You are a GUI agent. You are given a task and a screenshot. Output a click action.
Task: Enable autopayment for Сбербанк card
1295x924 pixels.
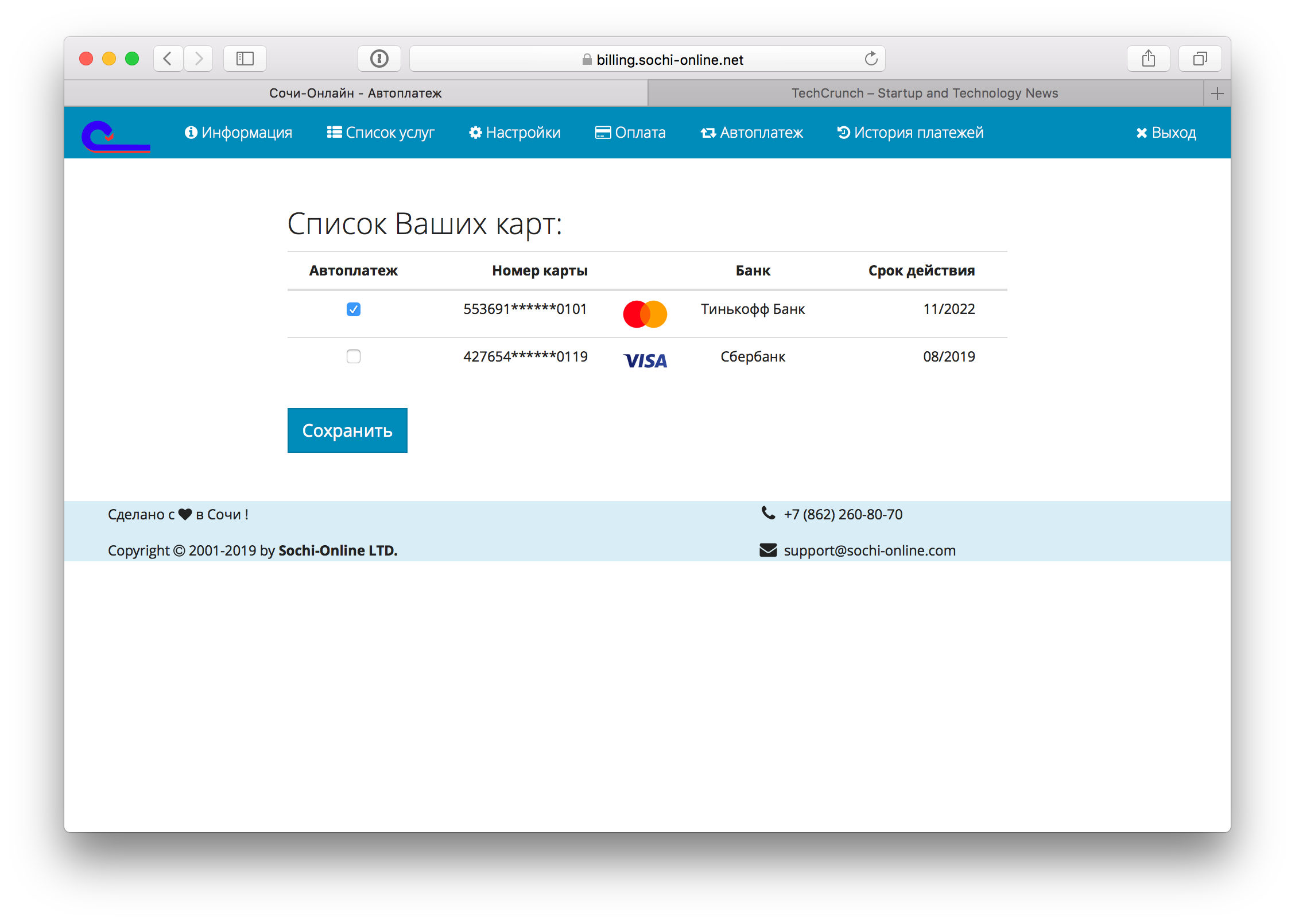tap(354, 356)
